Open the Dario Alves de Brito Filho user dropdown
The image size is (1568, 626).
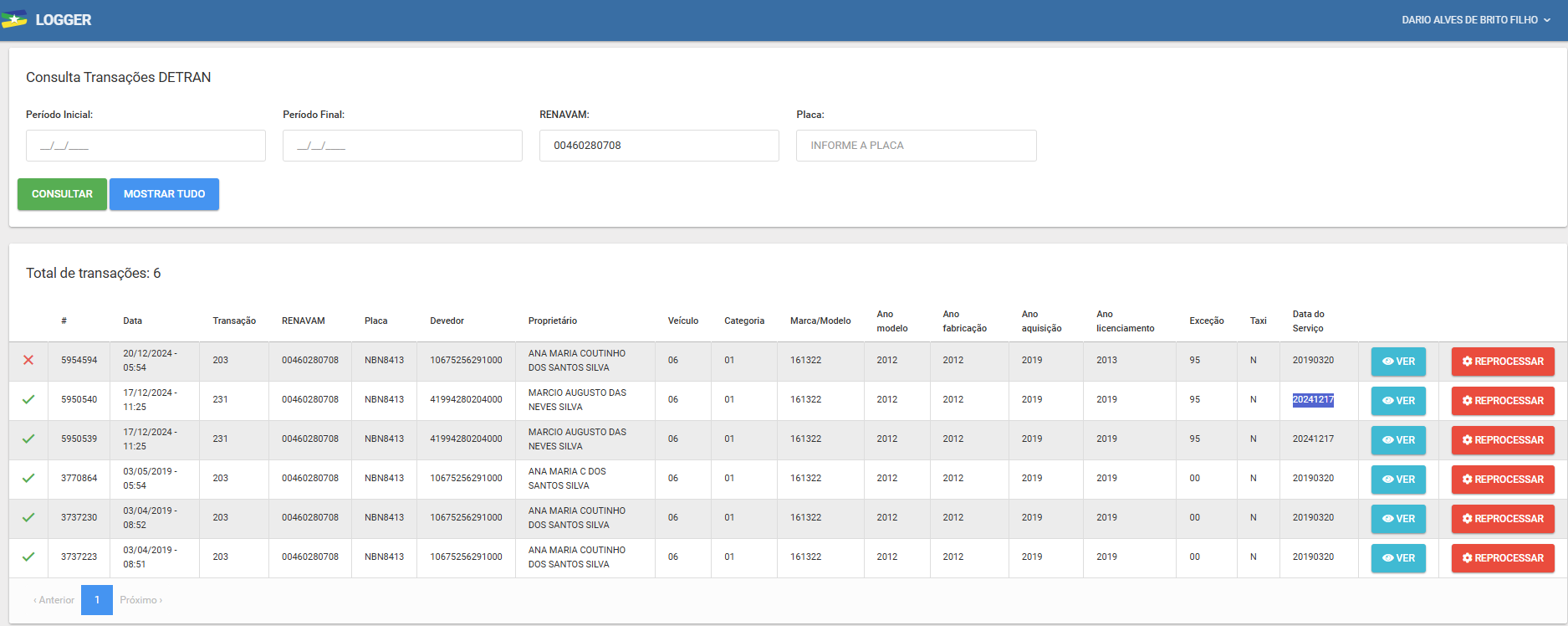[1475, 20]
